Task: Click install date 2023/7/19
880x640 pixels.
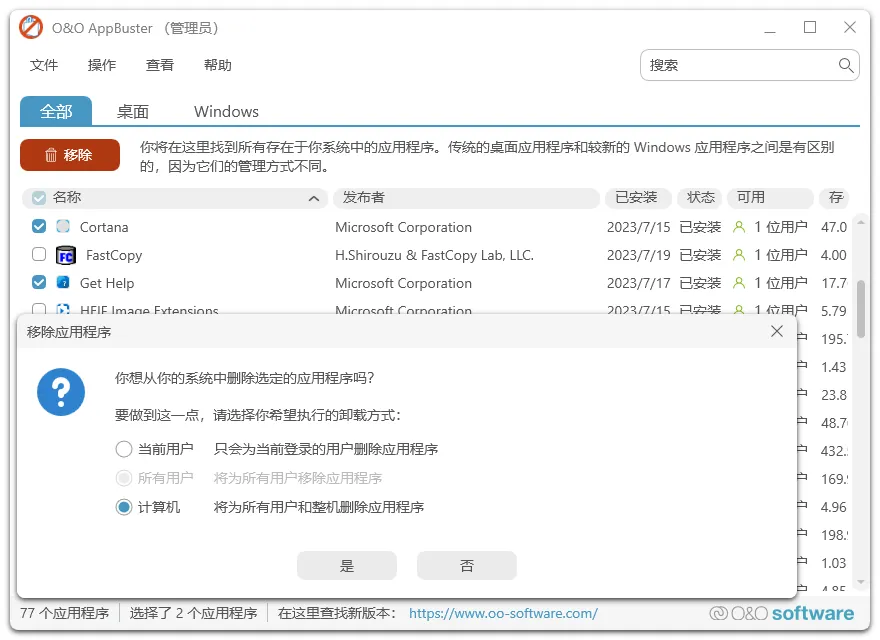Action: pos(639,255)
